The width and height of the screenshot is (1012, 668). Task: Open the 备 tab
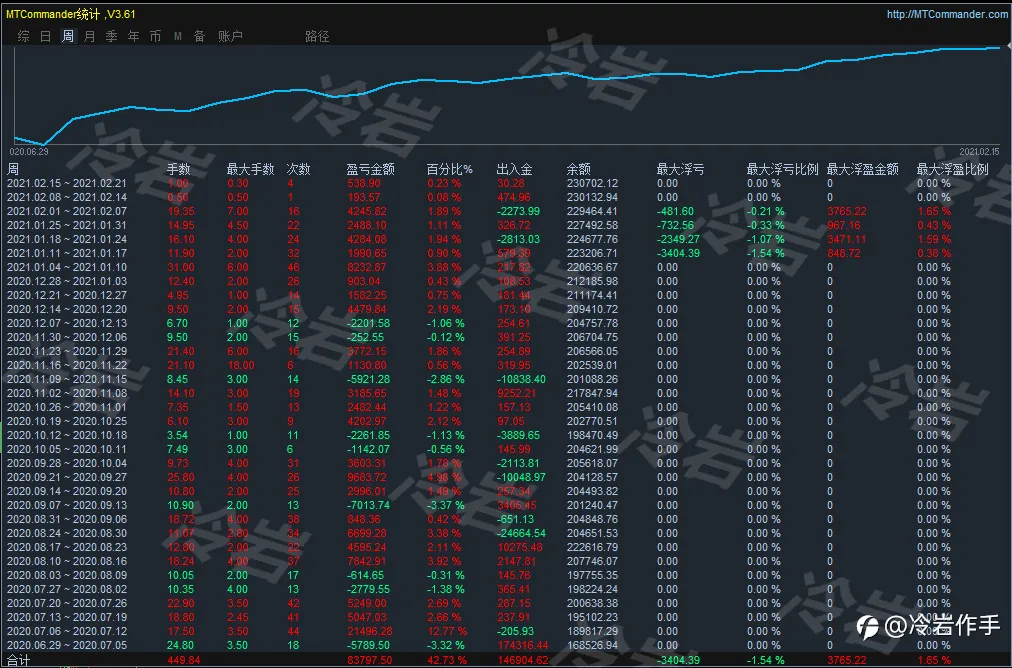click(199, 36)
